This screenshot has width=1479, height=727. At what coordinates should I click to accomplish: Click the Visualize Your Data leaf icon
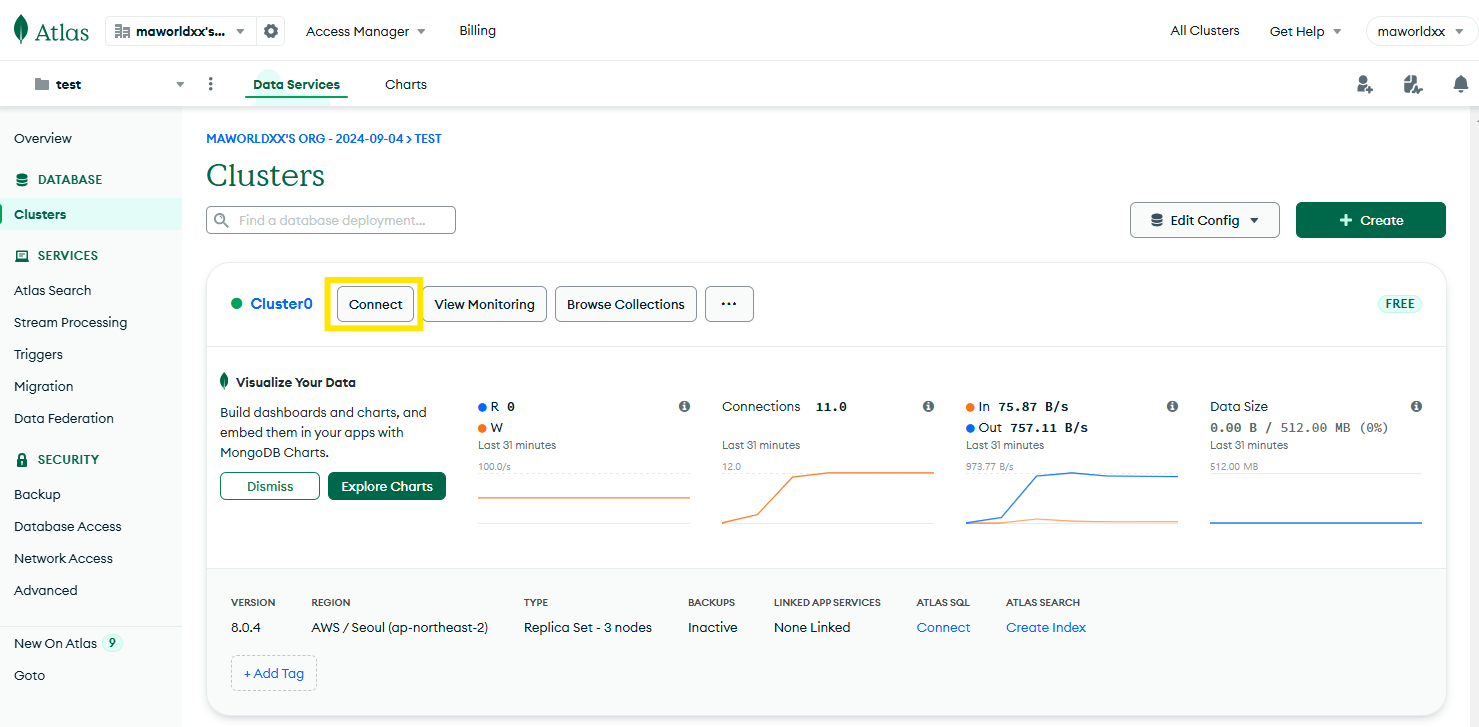coord(224,381)
